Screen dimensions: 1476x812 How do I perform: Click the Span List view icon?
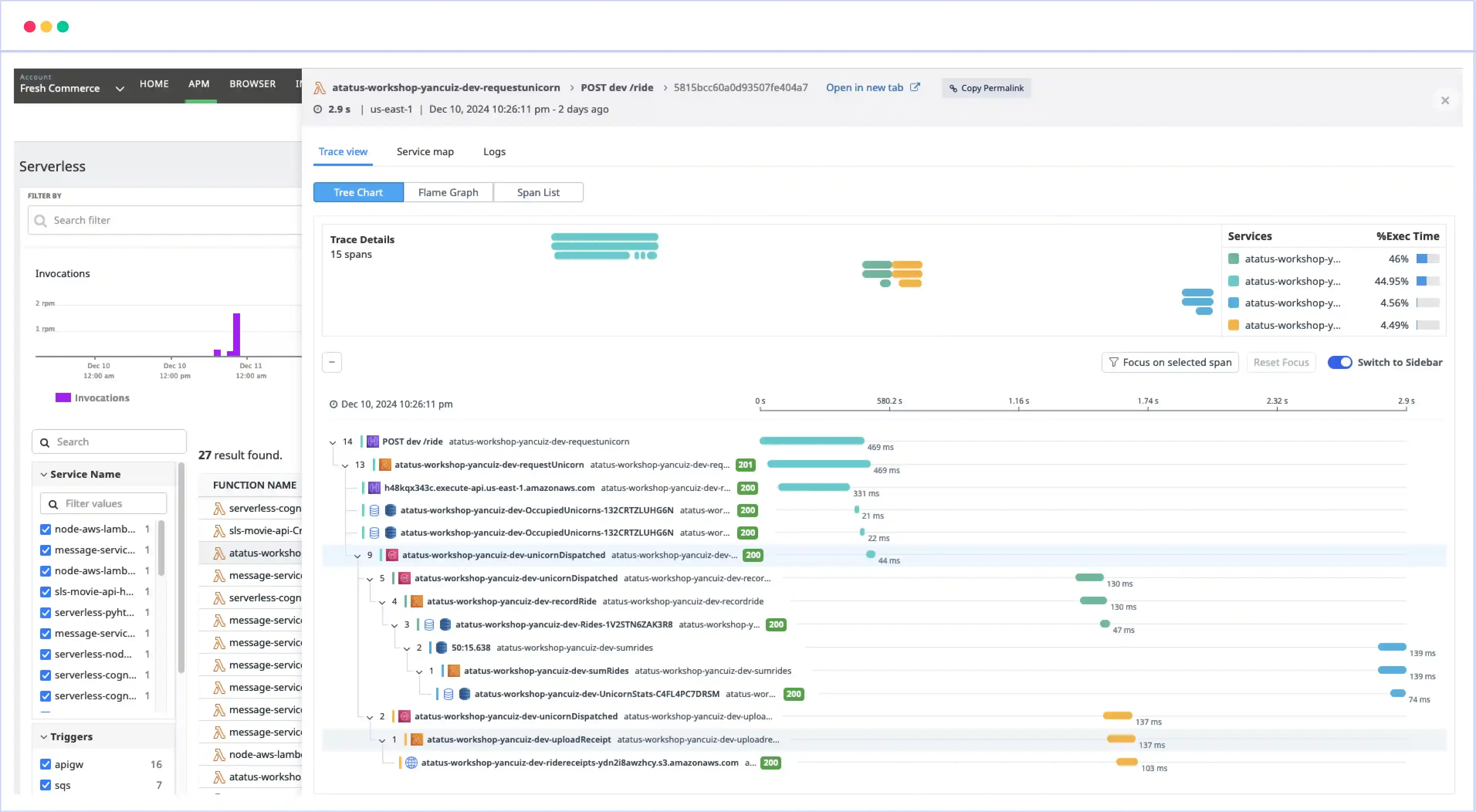(x=538, y=192)
